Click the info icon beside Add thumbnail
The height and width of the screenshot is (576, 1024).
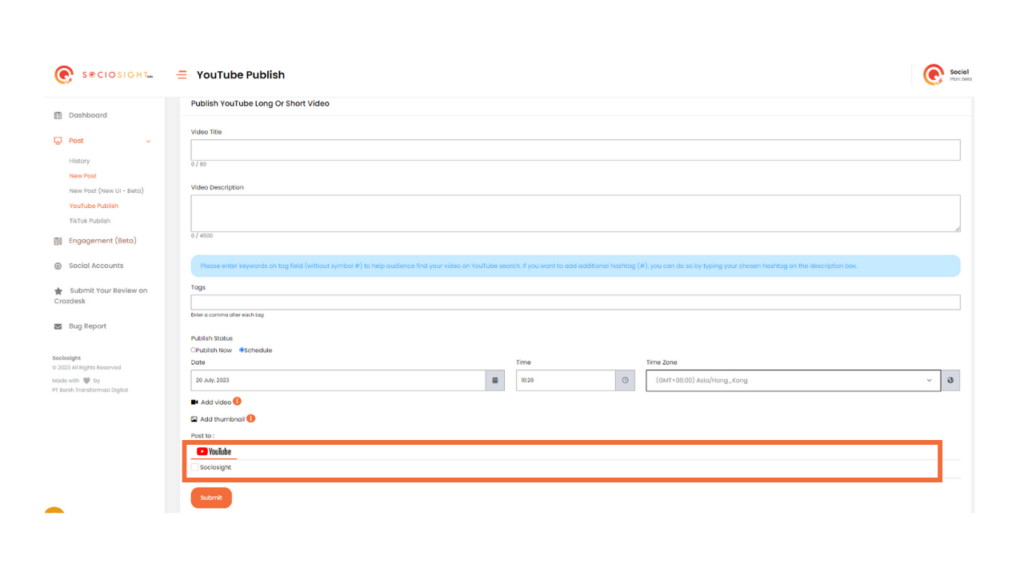coord(251,419)
